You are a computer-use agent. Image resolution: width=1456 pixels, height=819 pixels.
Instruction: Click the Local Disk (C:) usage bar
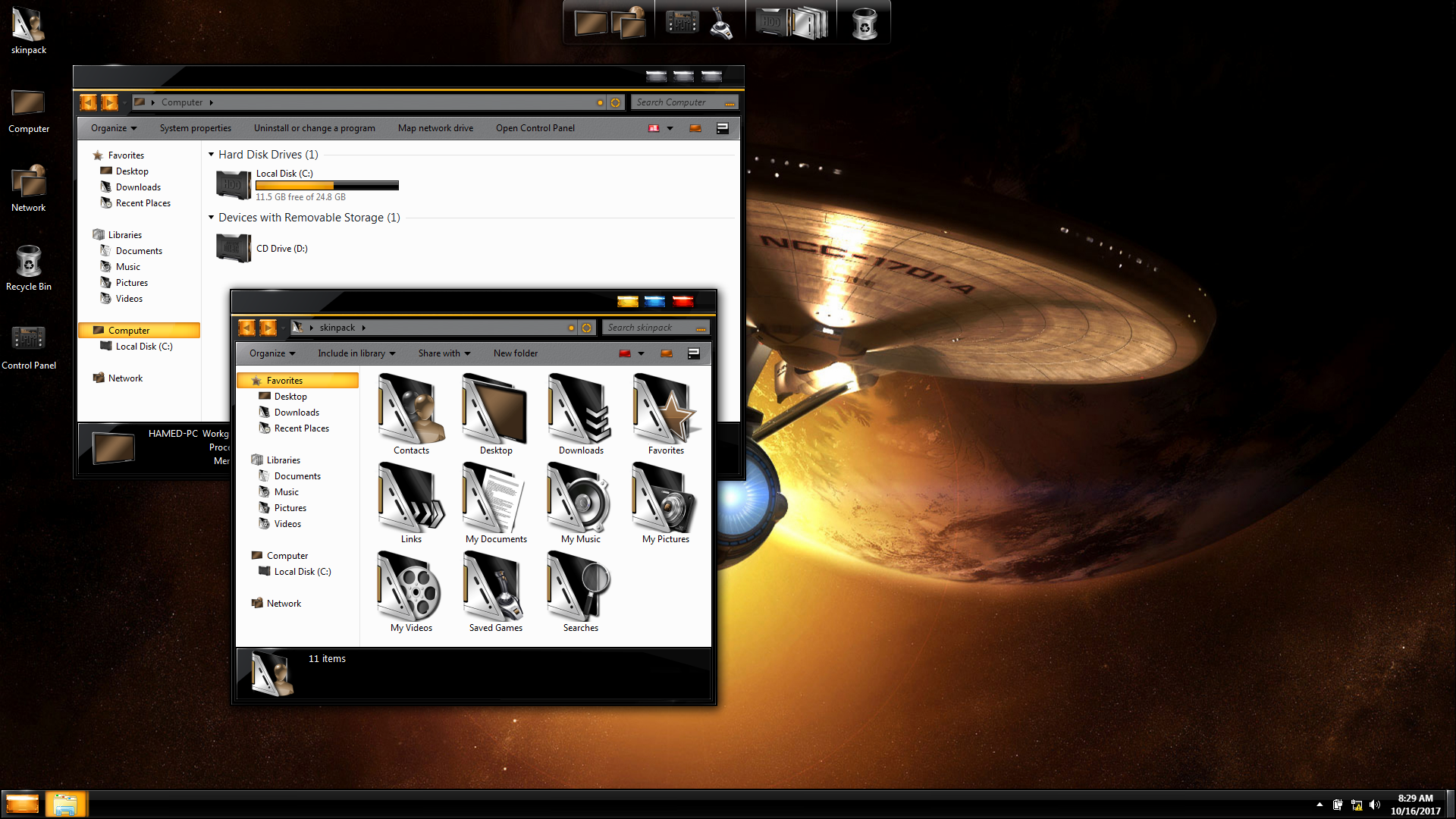(327, 186)
